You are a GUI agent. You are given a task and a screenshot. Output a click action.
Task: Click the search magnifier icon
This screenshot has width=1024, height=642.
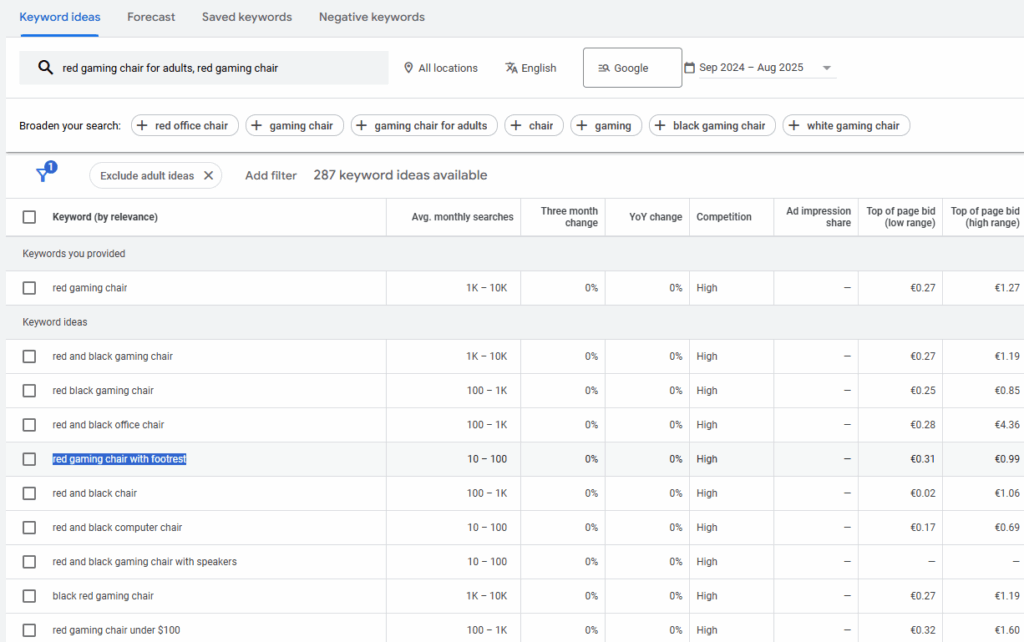pyautogui.click(x=45, y=68)
